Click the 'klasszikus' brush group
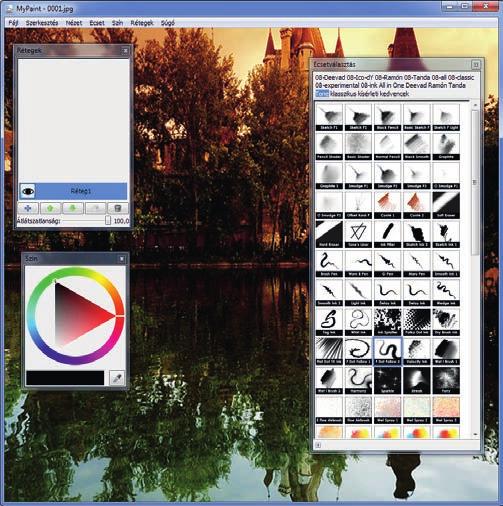Image resolution: width=503 pixels, height=506 pixels. (343, 94)
